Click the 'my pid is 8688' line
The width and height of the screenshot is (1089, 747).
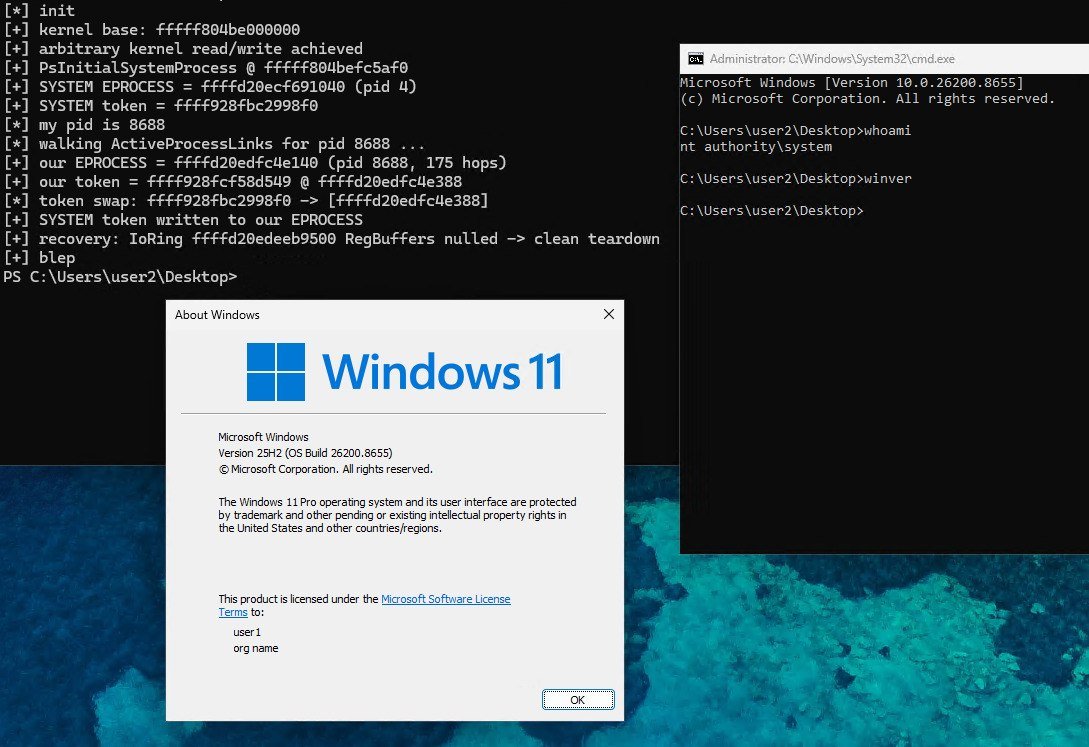point(84,125)
